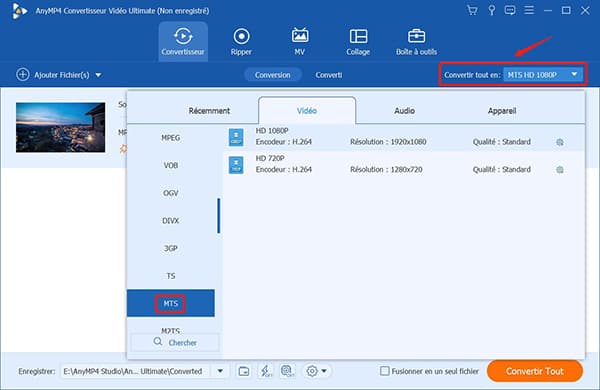Switch to the Conversion view
Image resolution: width=600 pixels, height=390 pixels.
coord(273,75)
